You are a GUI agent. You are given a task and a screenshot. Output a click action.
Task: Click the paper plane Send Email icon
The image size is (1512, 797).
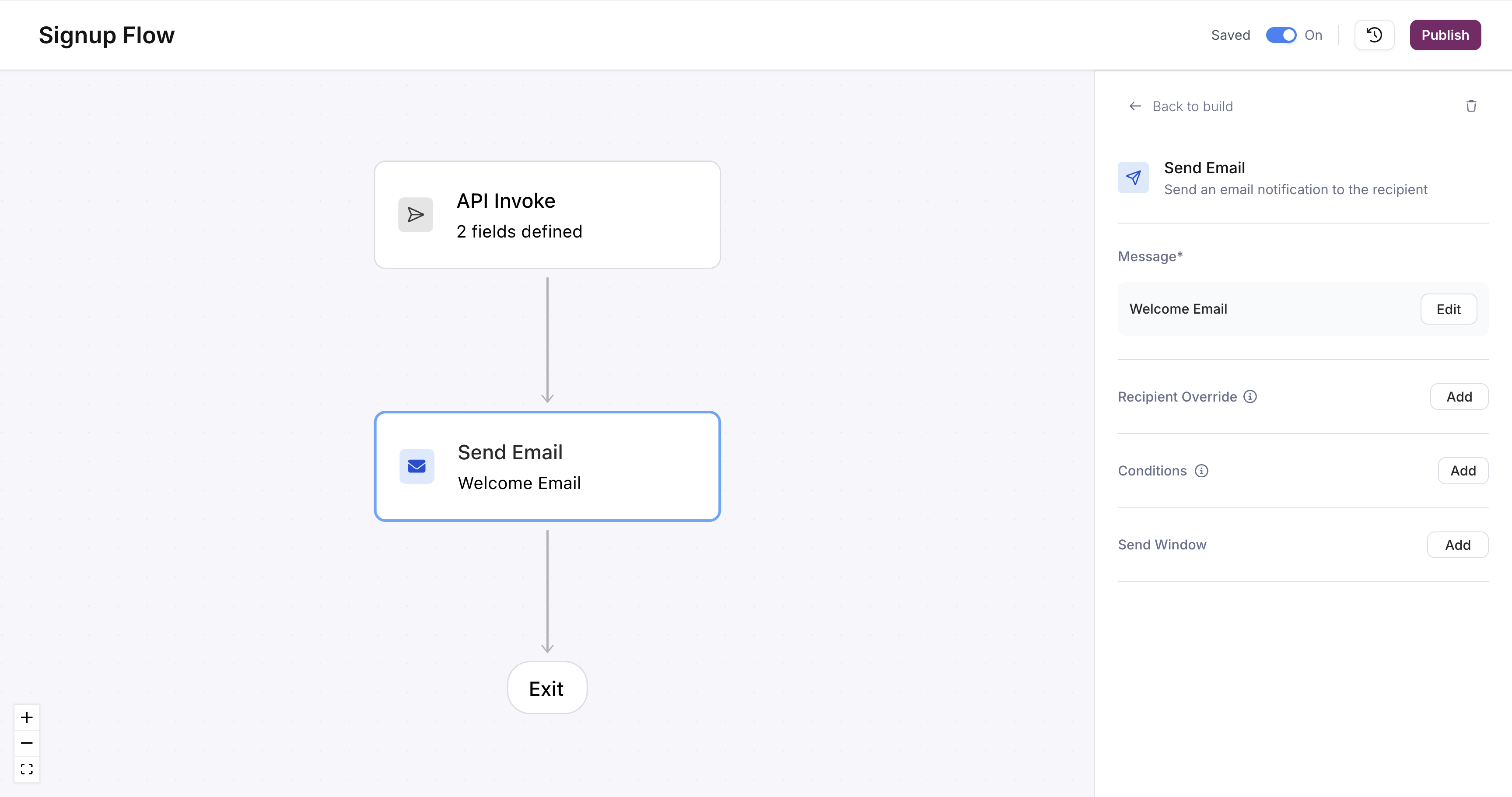[1133, 178]
